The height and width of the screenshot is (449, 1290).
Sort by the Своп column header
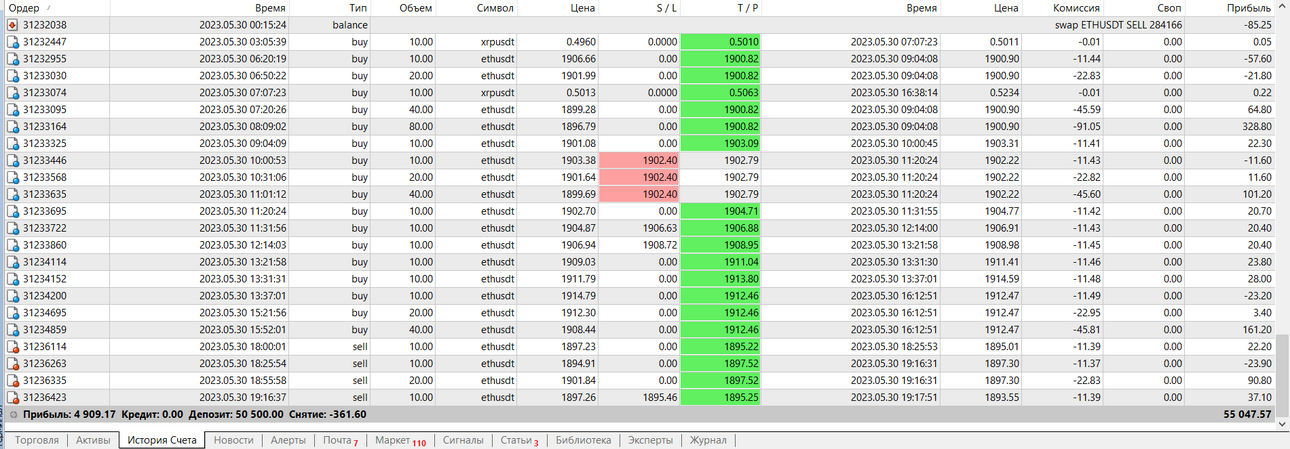pyautogui.click(x=1144, y=8)
